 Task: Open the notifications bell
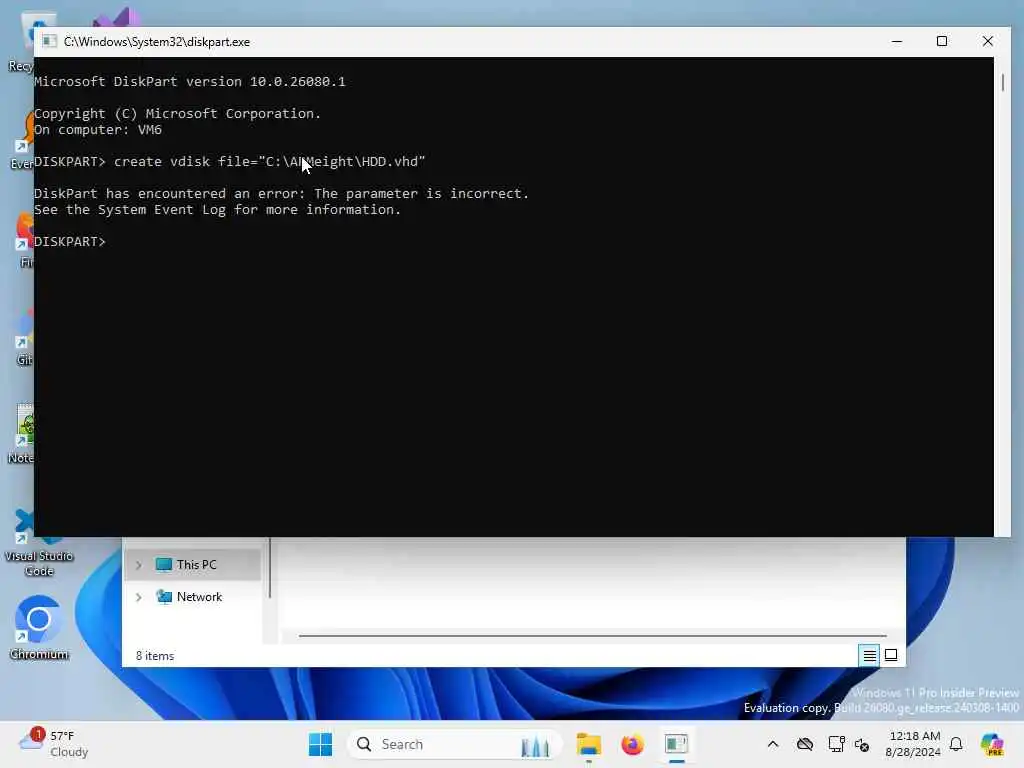pyautogui.click(x=956, y=744)
